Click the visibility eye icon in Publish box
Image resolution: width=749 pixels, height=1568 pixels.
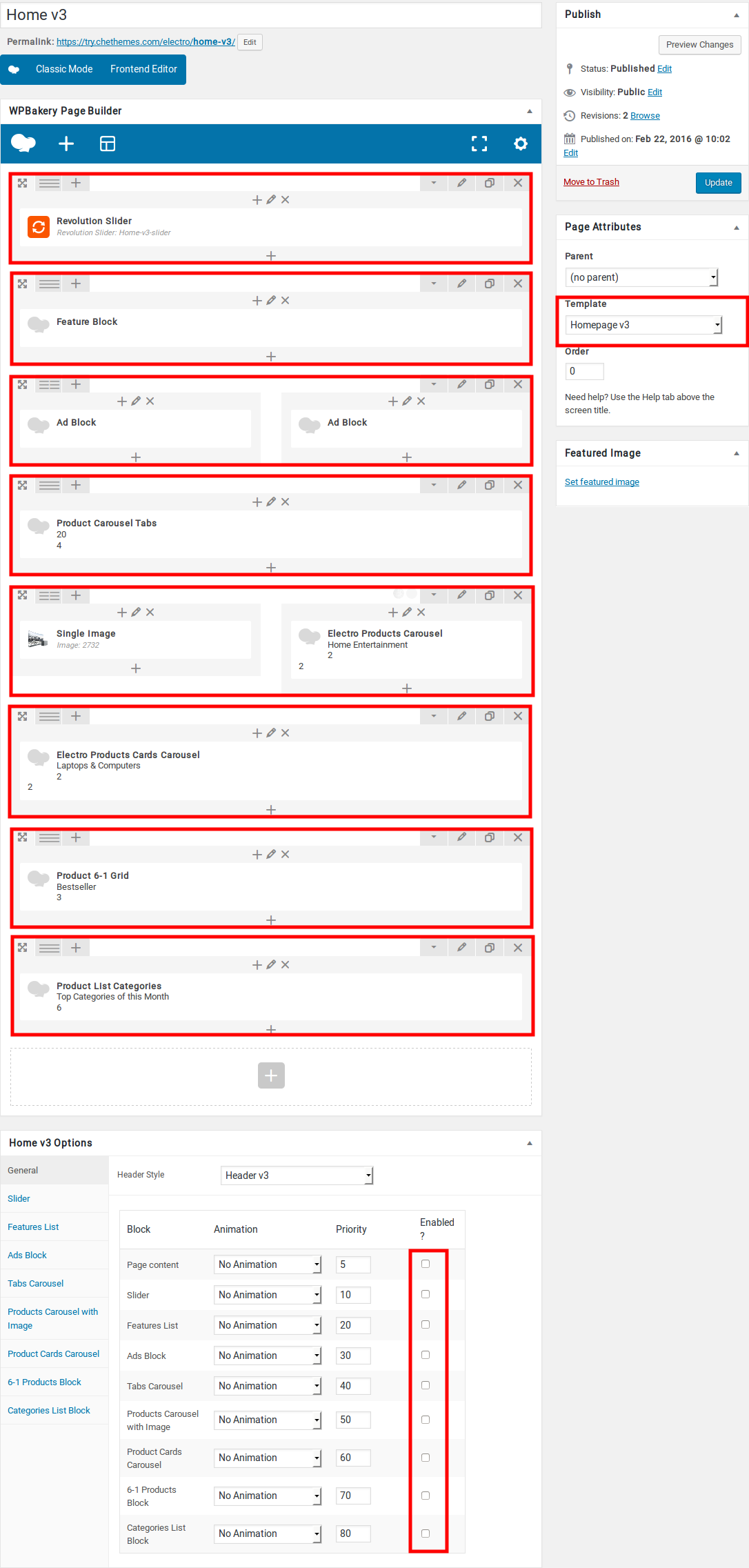(x=570, y=92)
